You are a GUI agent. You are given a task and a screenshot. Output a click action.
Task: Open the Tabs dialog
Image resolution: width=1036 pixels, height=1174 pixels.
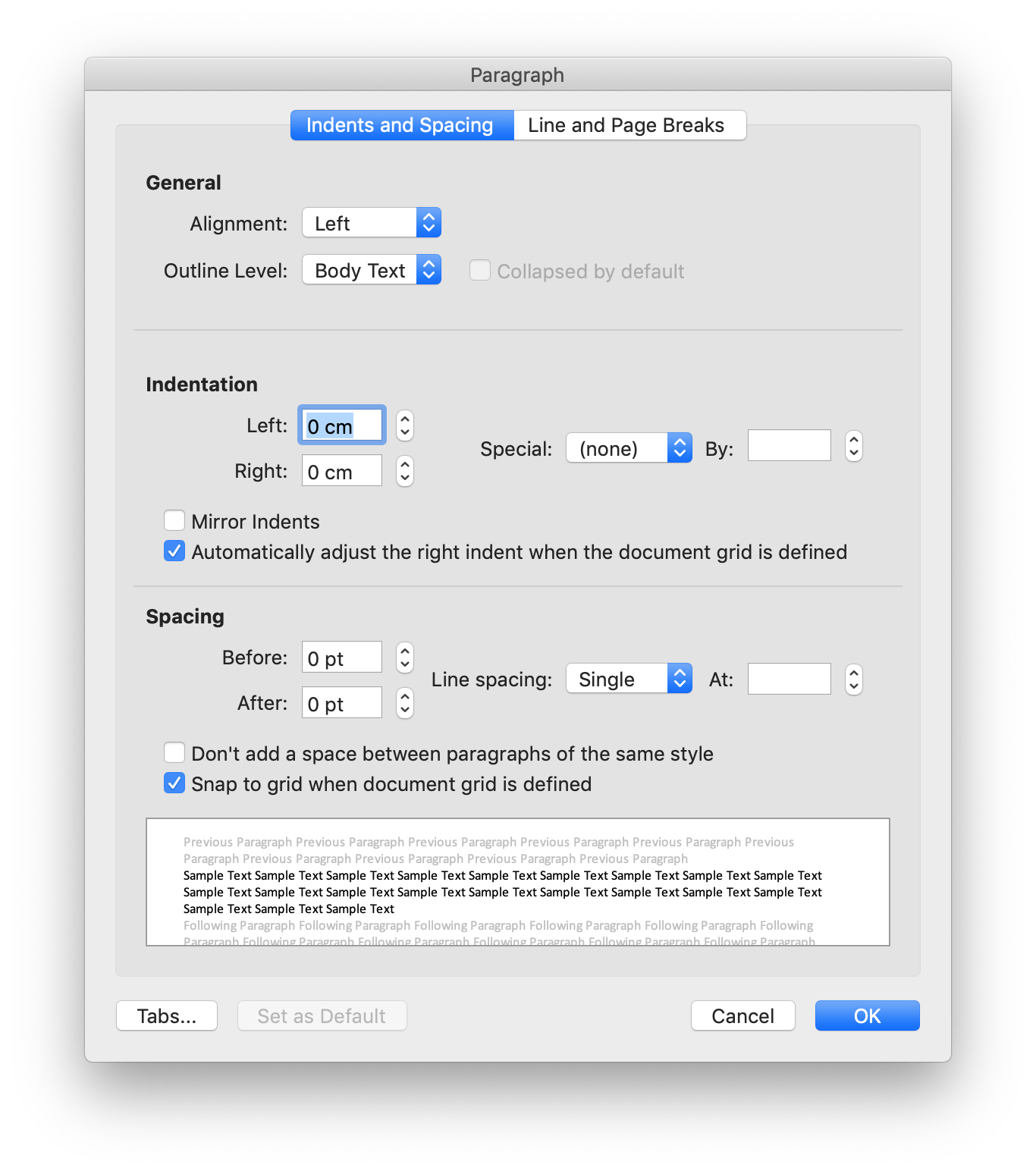(166, 1015)
